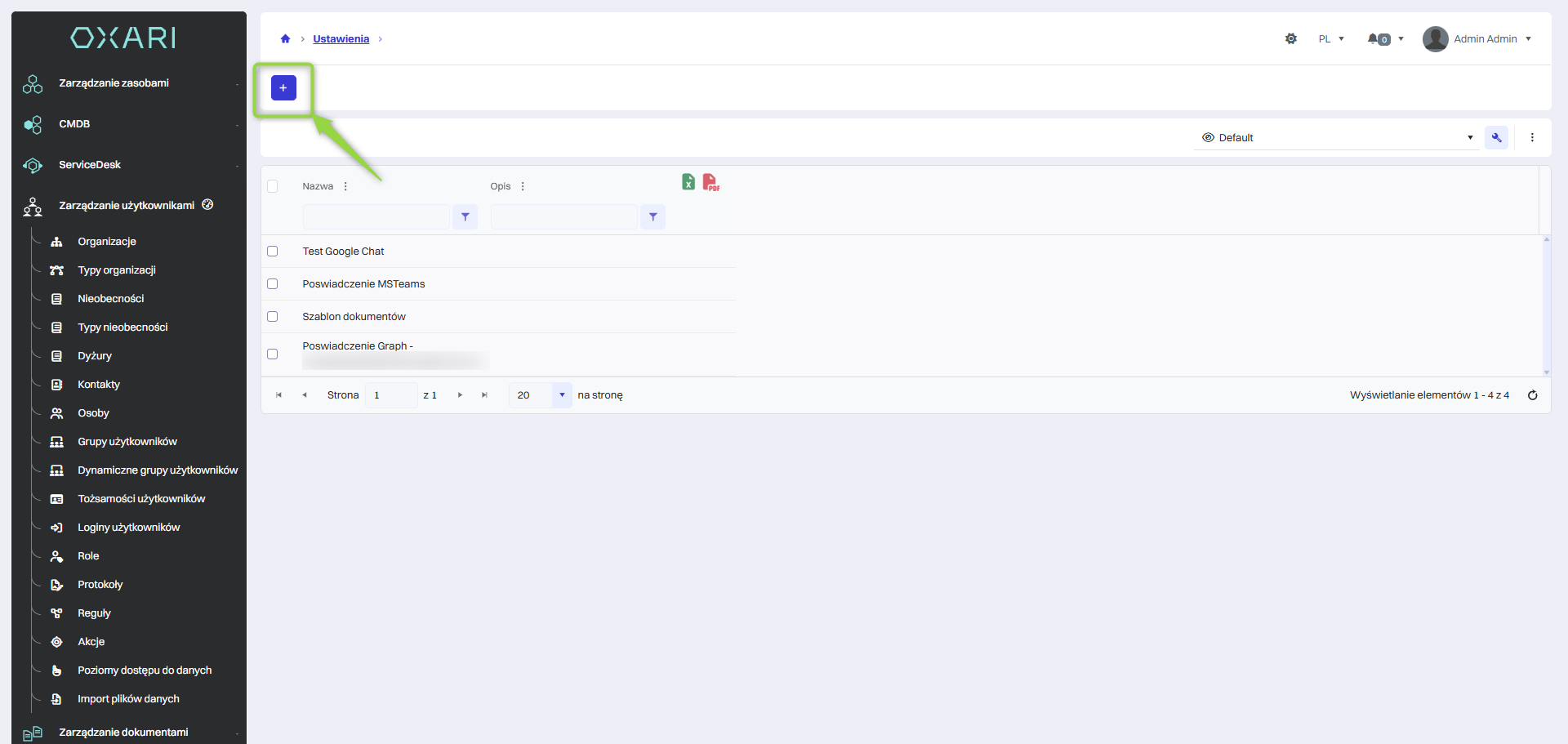Open Grupy użytkowników in sidebar
This screenshot has height=744, width=1568.
(x=127, y=442)
